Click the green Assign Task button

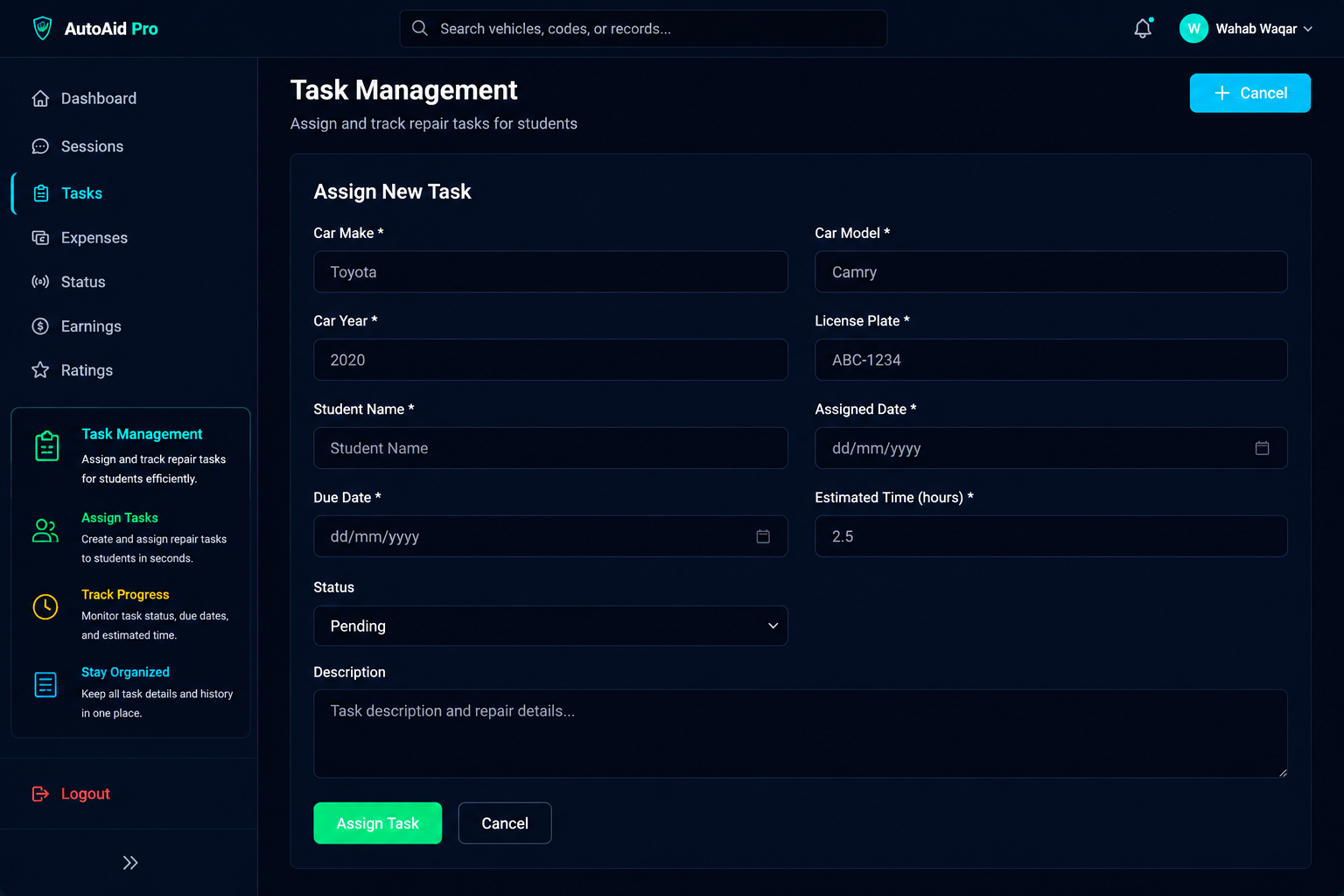point(378,823)
